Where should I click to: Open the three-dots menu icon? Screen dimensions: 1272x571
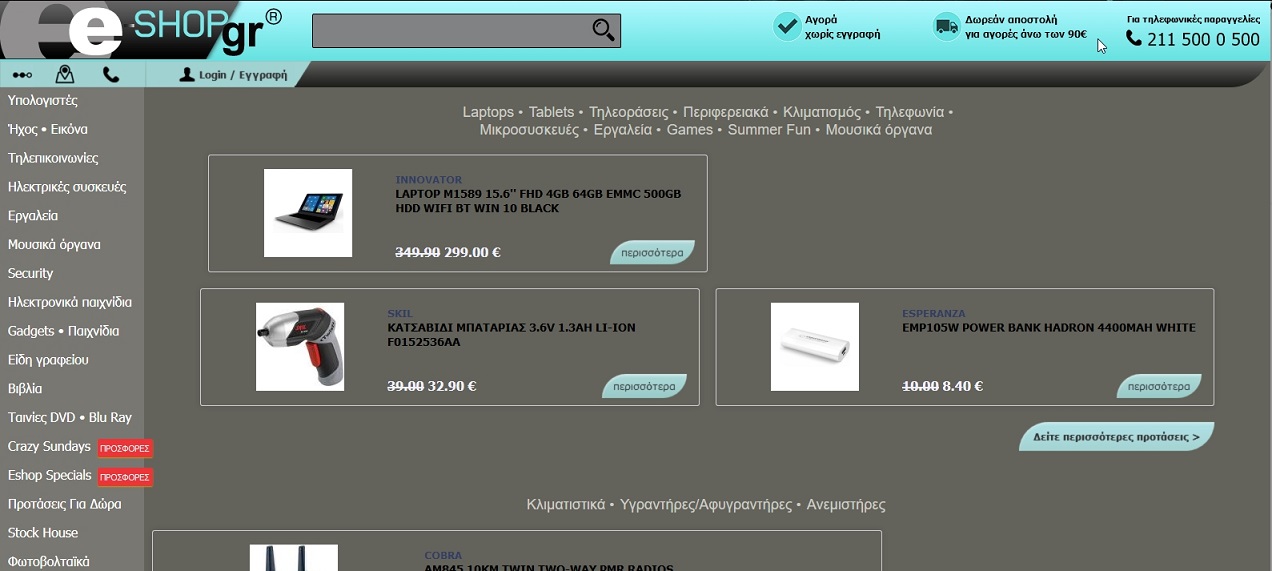(22, 75)
